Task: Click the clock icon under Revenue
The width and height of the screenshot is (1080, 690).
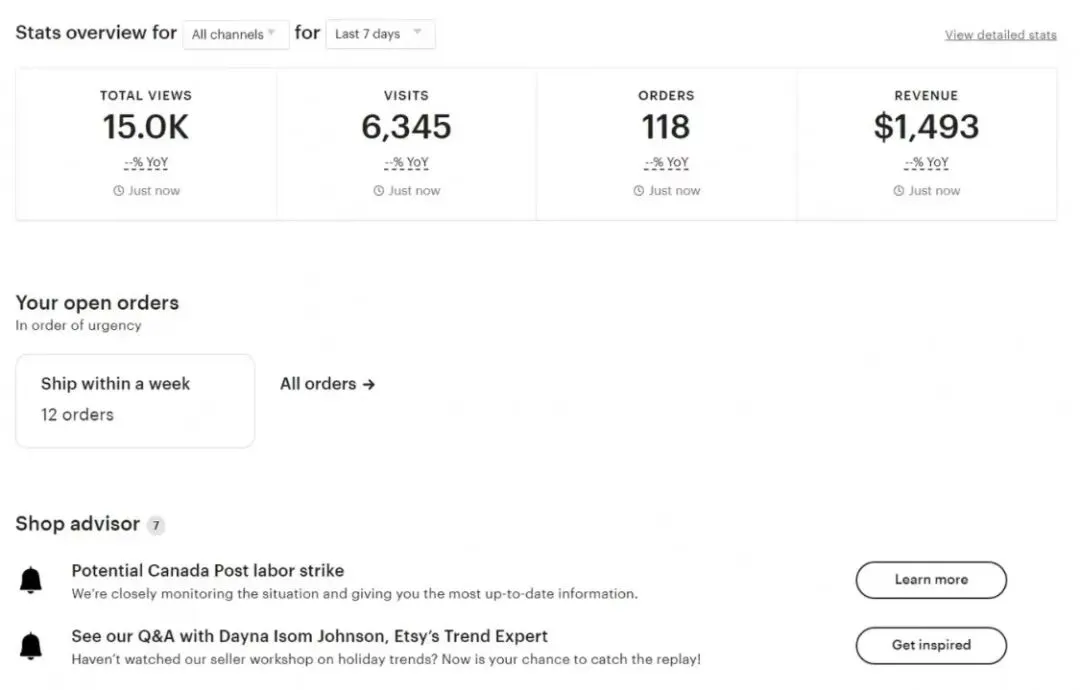Action: [898, 191]
